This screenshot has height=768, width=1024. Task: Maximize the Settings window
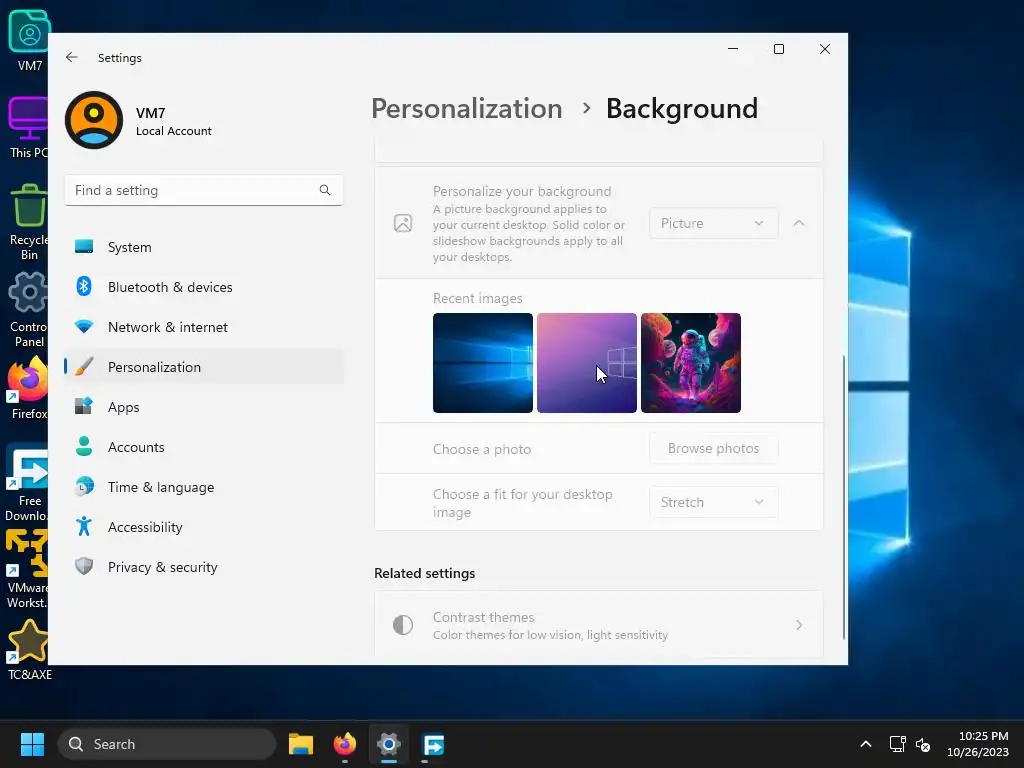[778, 49]
